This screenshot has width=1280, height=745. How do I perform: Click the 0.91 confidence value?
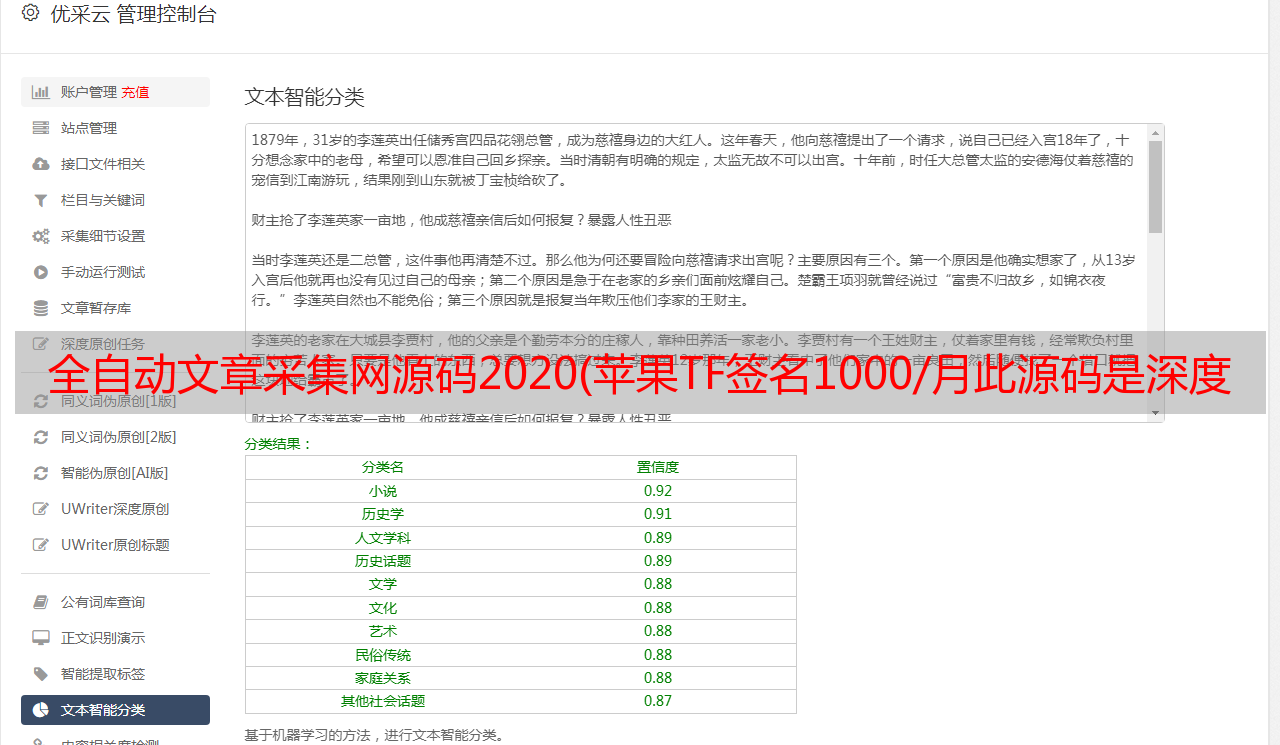tap(658, 514)
